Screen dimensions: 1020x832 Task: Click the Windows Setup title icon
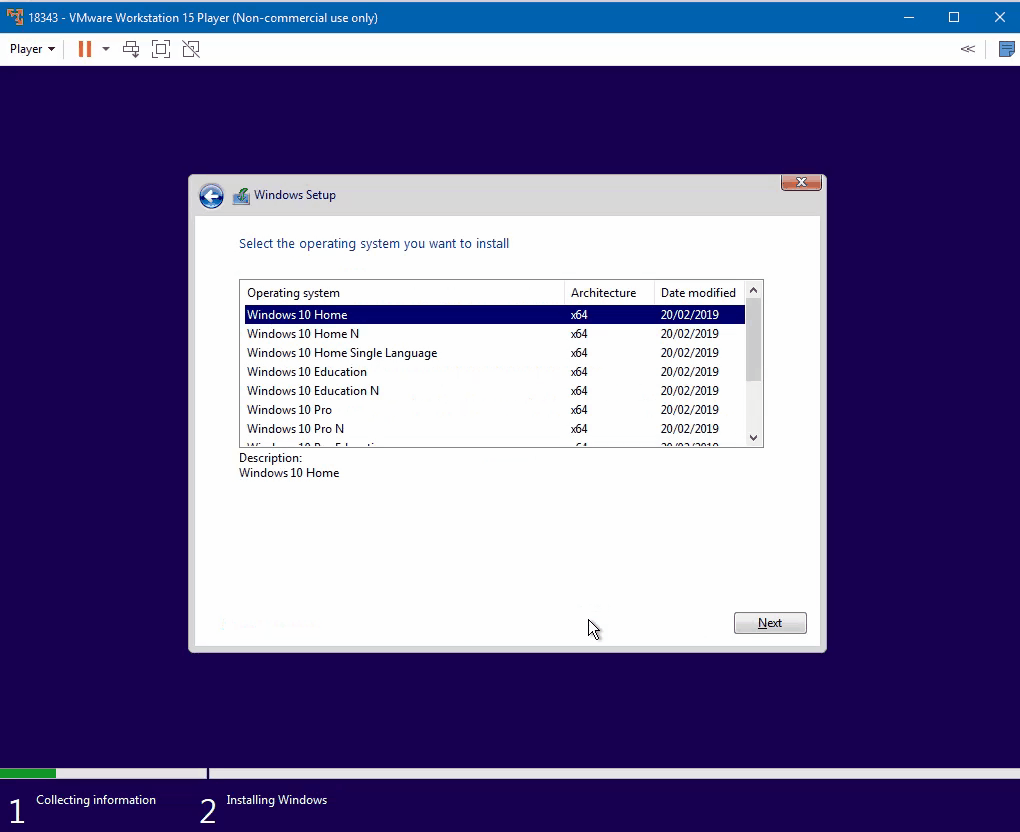[x=241, y=195]
